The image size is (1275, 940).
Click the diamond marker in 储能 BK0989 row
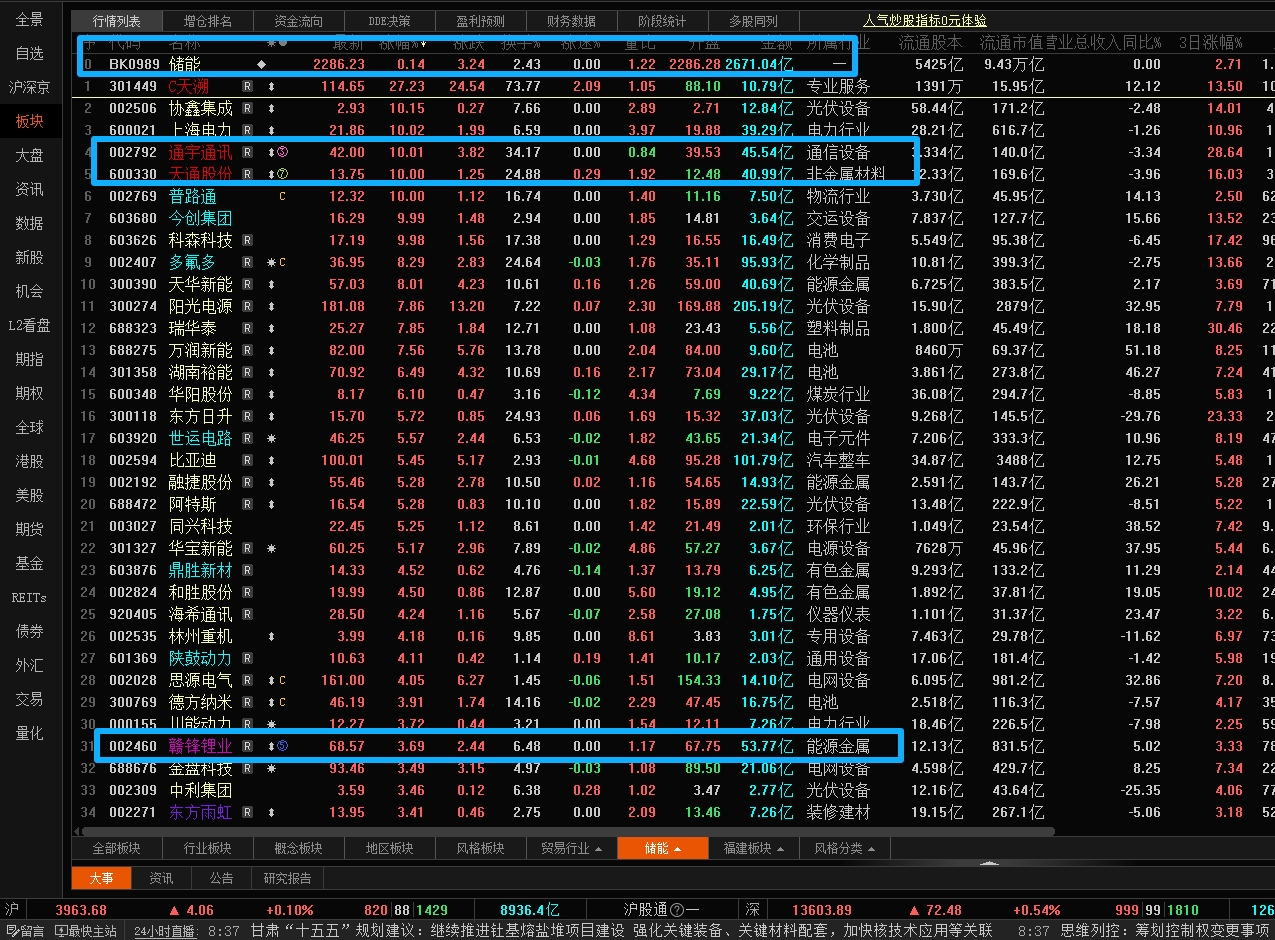point(261,64)
